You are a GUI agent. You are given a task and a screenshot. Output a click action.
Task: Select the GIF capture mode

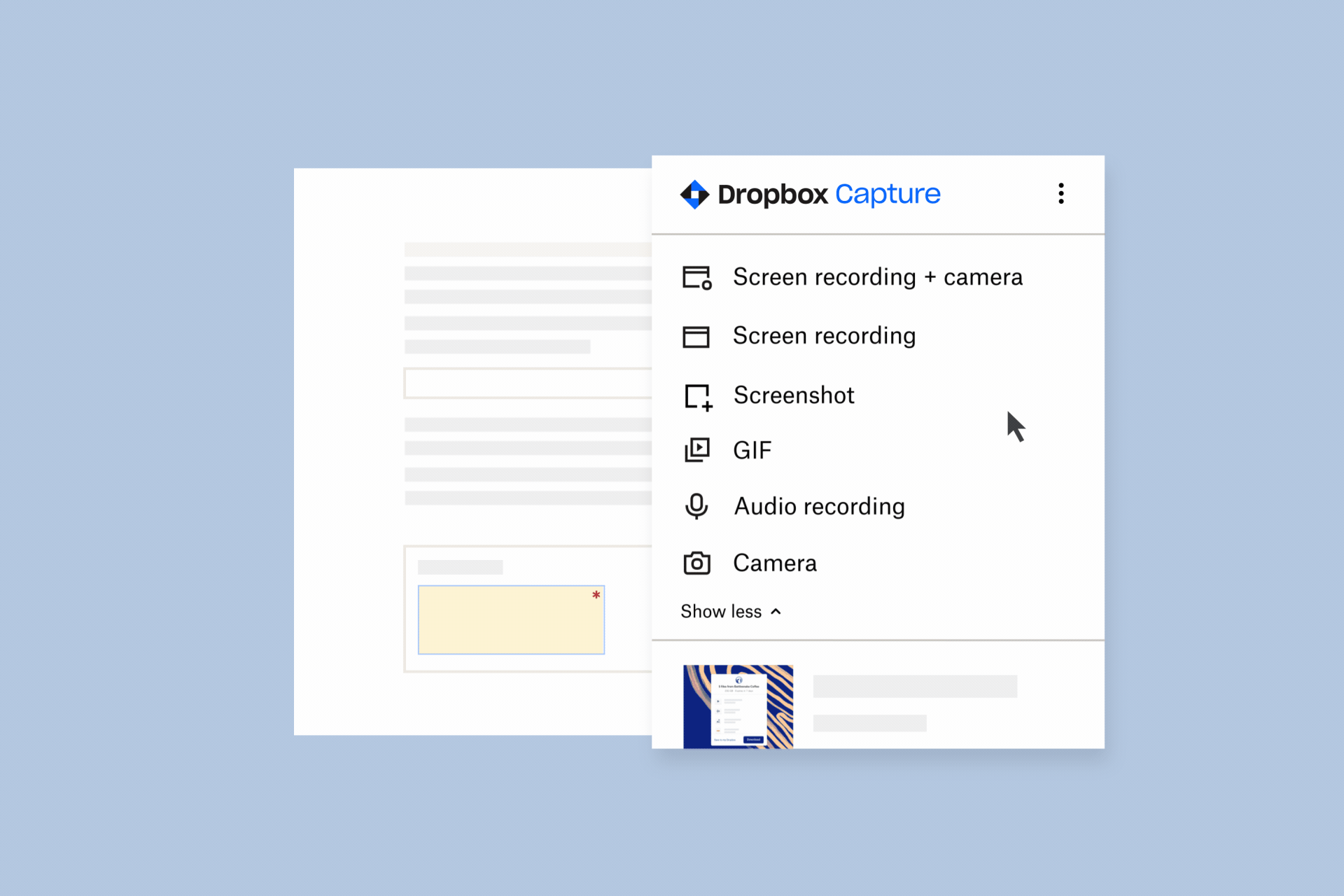coord(751,450)
